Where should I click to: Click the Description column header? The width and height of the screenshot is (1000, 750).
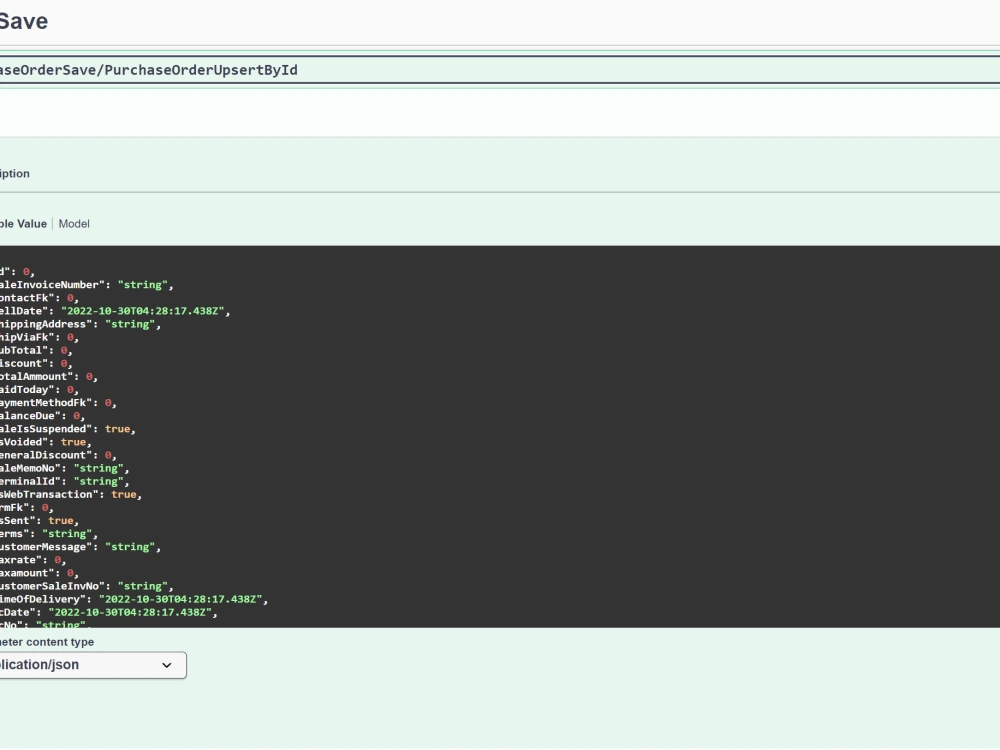point(15,173)
